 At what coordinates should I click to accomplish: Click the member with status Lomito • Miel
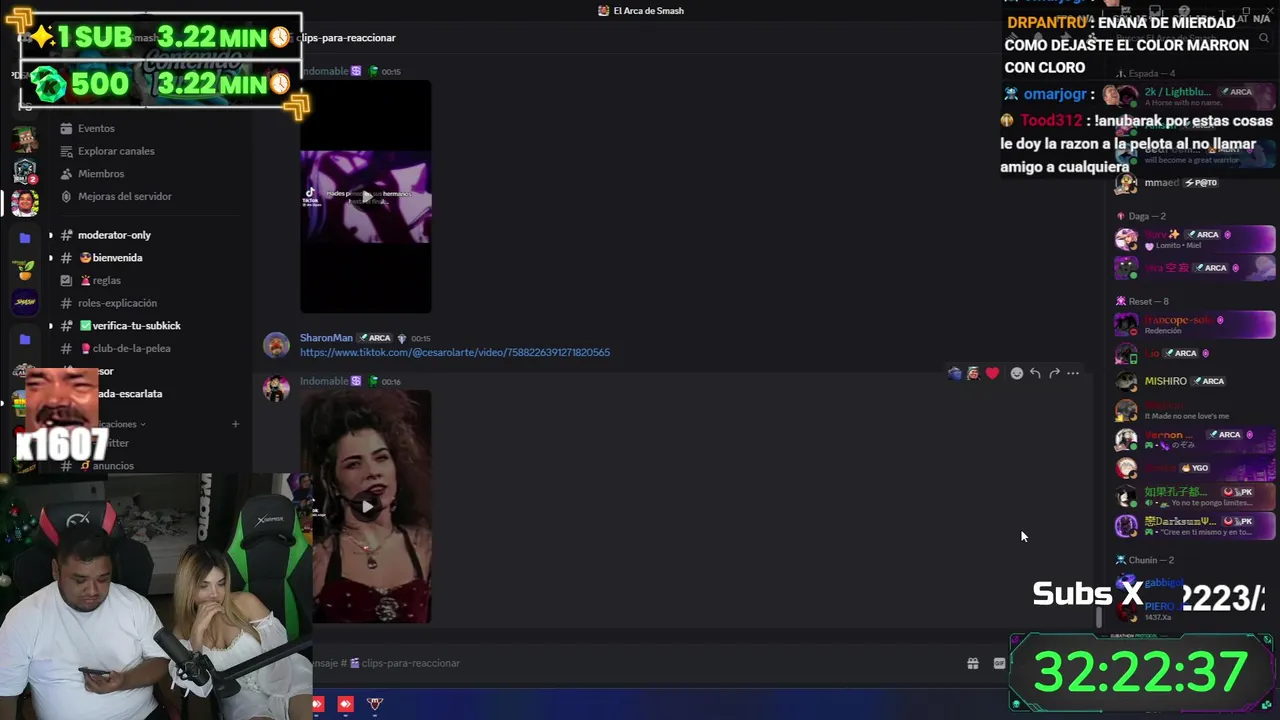point(1194,239)
